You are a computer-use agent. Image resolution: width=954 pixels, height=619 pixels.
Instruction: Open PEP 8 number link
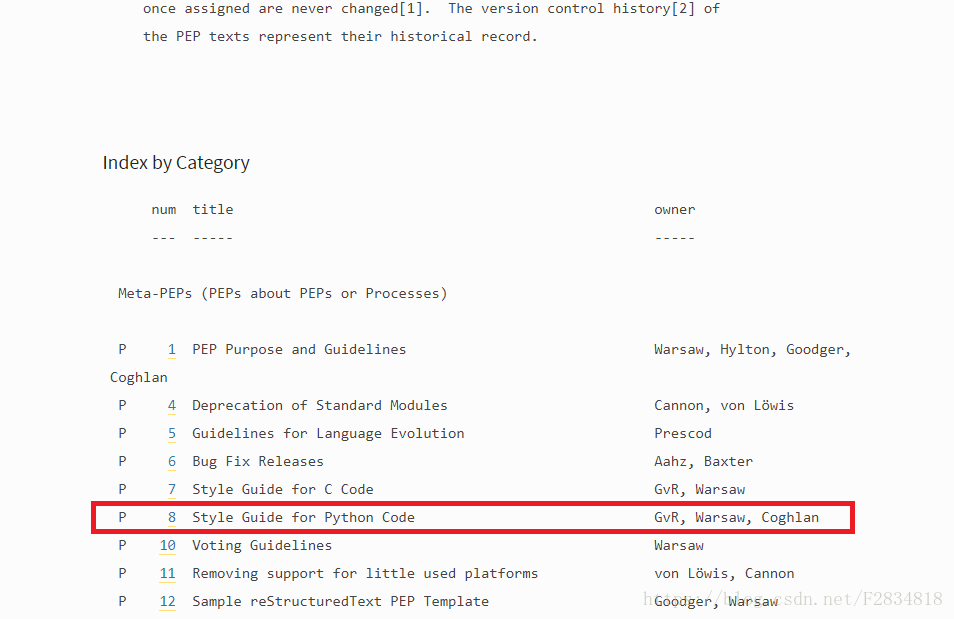[x=172, y=517]
